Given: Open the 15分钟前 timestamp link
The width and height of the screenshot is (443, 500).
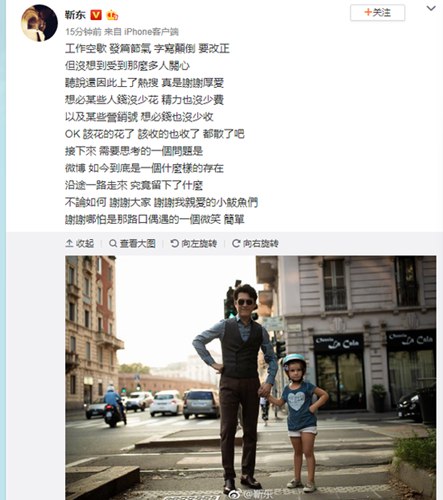Looking at the screenshot, I should (x=83, y=32).
